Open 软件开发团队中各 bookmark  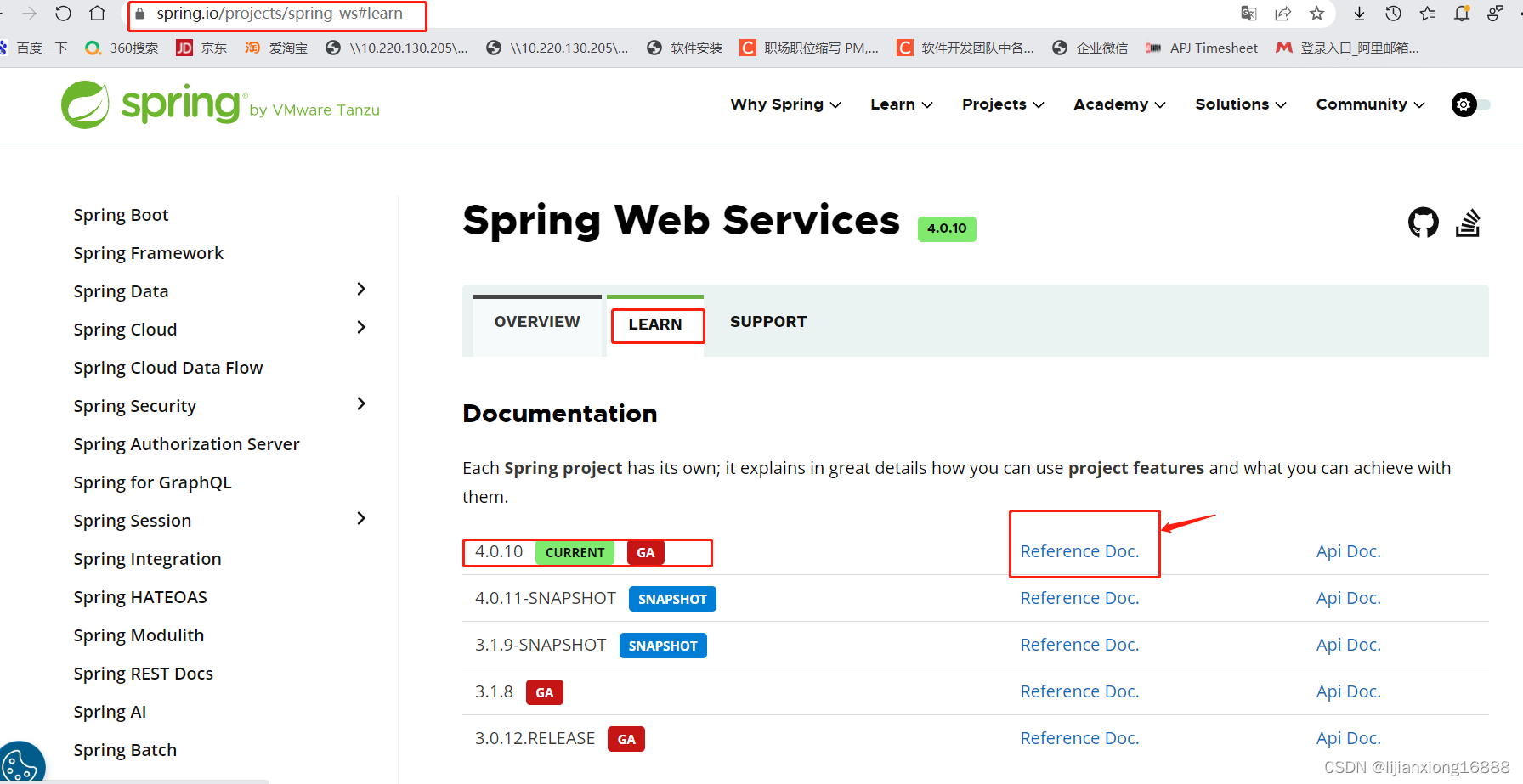tap(965, 48)
